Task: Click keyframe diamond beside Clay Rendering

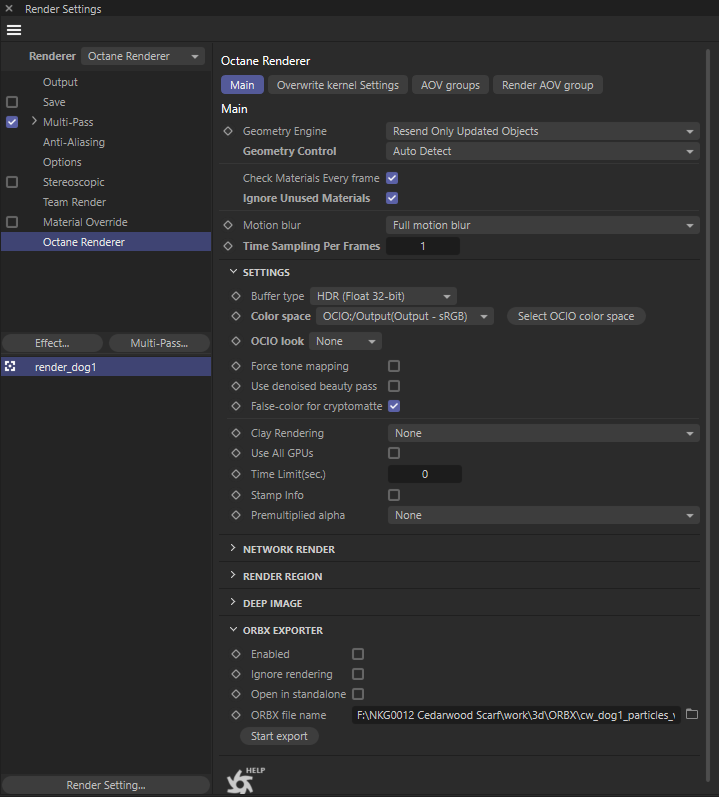Action: tap(237, 434)
